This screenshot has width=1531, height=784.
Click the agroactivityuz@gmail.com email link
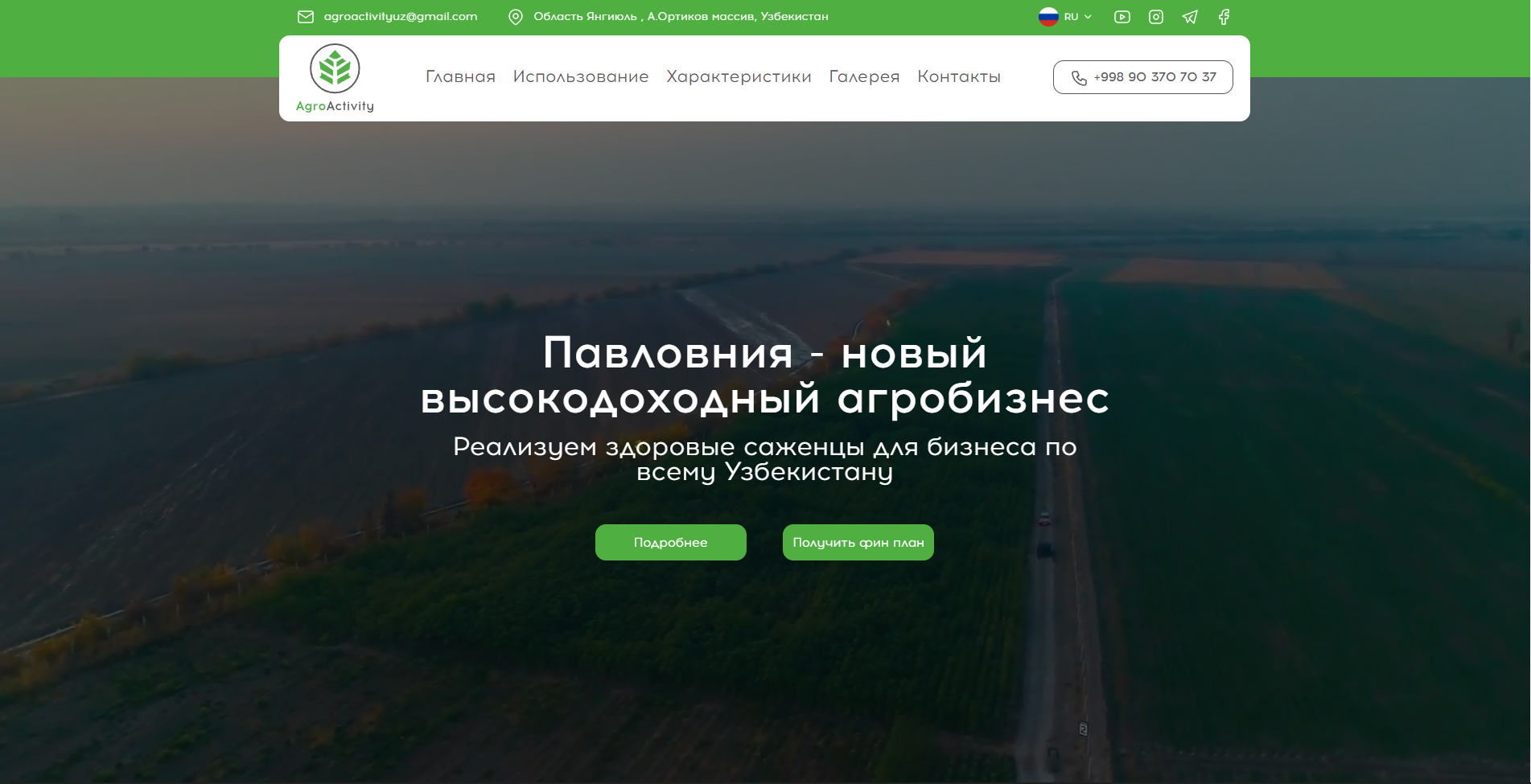401,16
